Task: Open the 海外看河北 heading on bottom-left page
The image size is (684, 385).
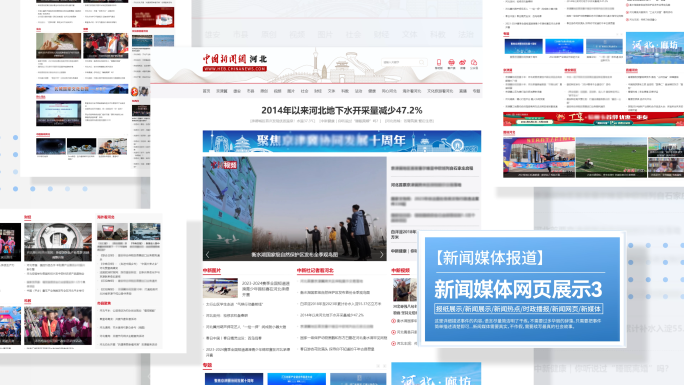Action: 106,217
